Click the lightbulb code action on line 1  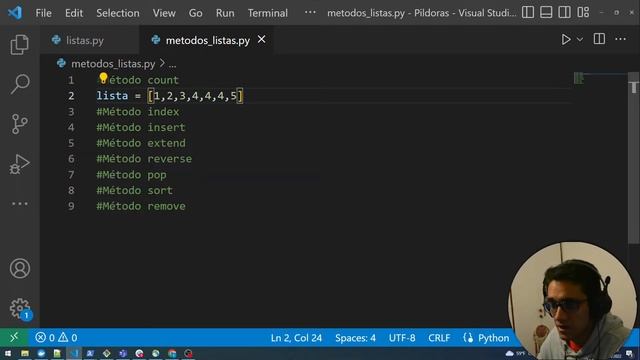103,78
